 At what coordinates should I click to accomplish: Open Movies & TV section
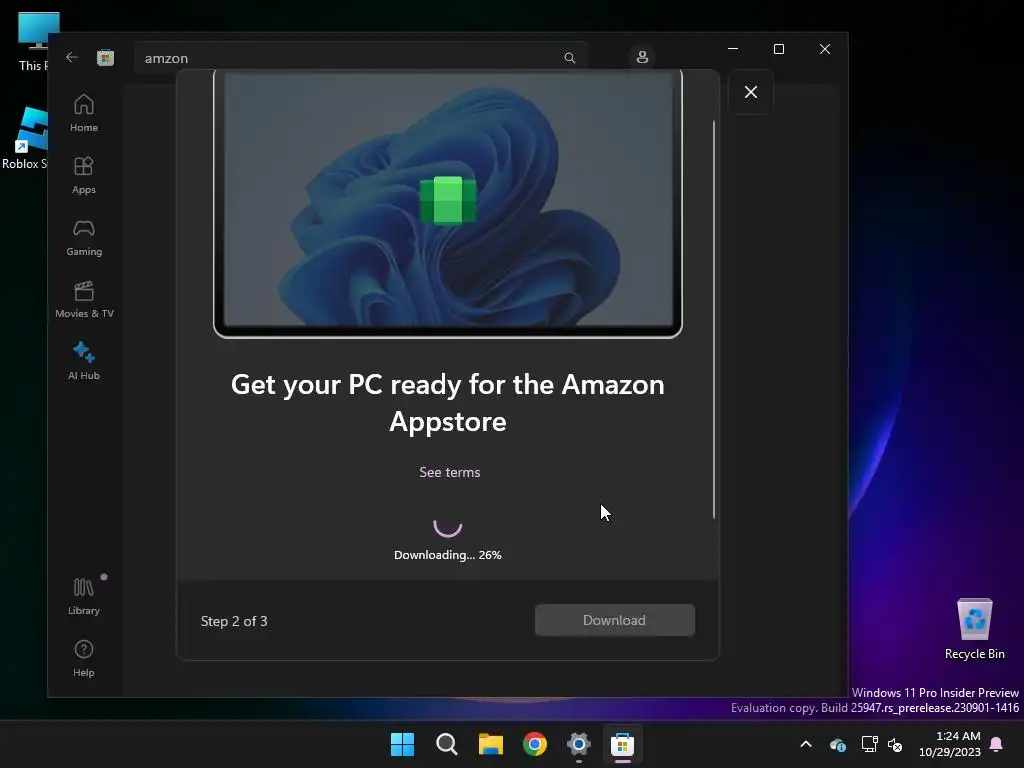(x=84, y=299)
